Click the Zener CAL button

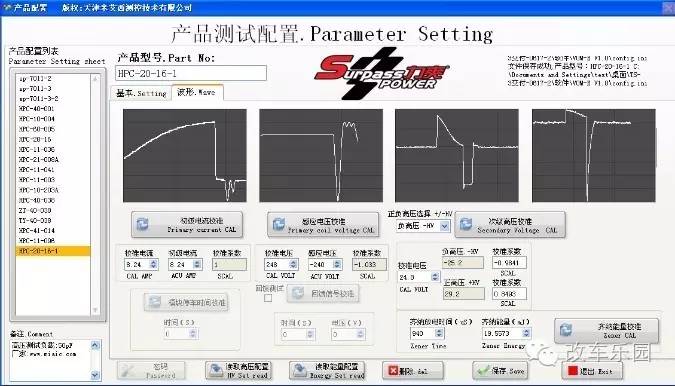tap(606, 330)
